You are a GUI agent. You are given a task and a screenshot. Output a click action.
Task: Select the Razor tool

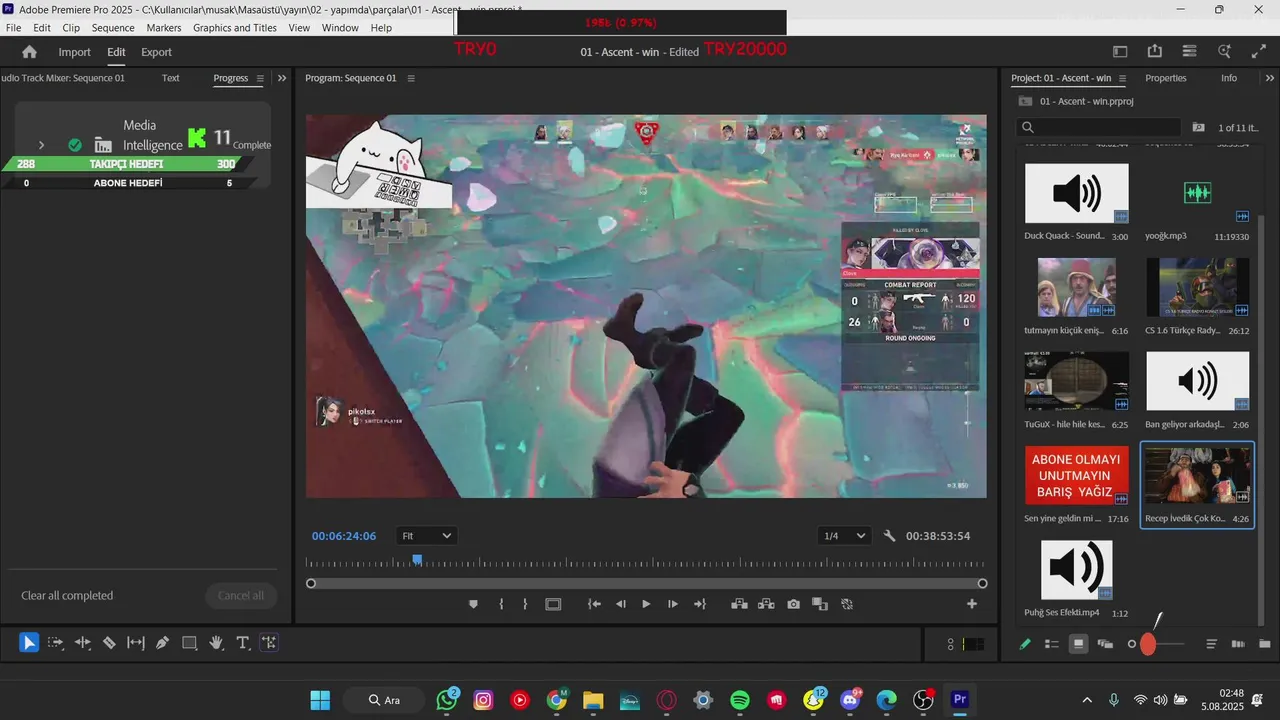coord(109,643)
